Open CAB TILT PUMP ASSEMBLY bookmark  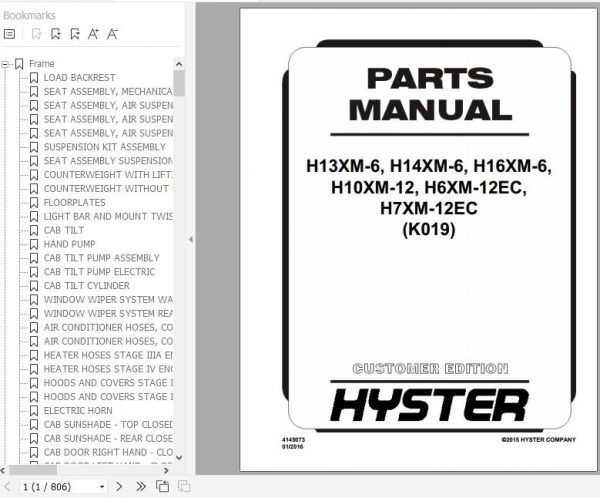click(x=101, y=258)
